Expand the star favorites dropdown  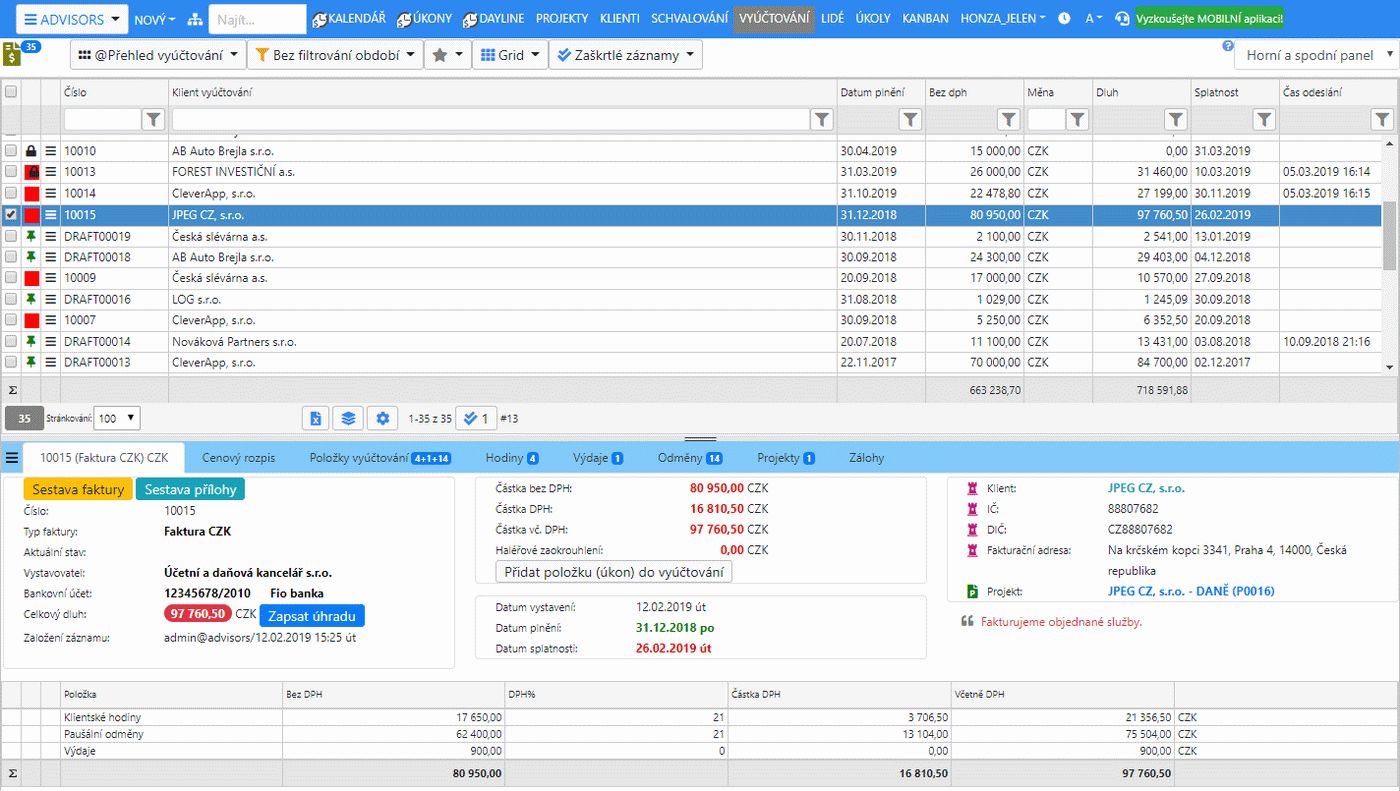tap(448, 55)
